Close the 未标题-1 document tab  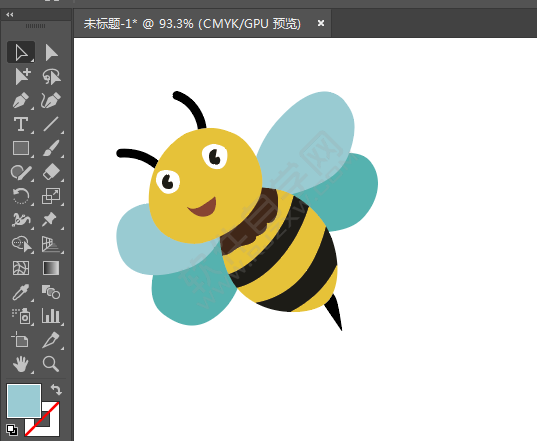coord(321,23)
